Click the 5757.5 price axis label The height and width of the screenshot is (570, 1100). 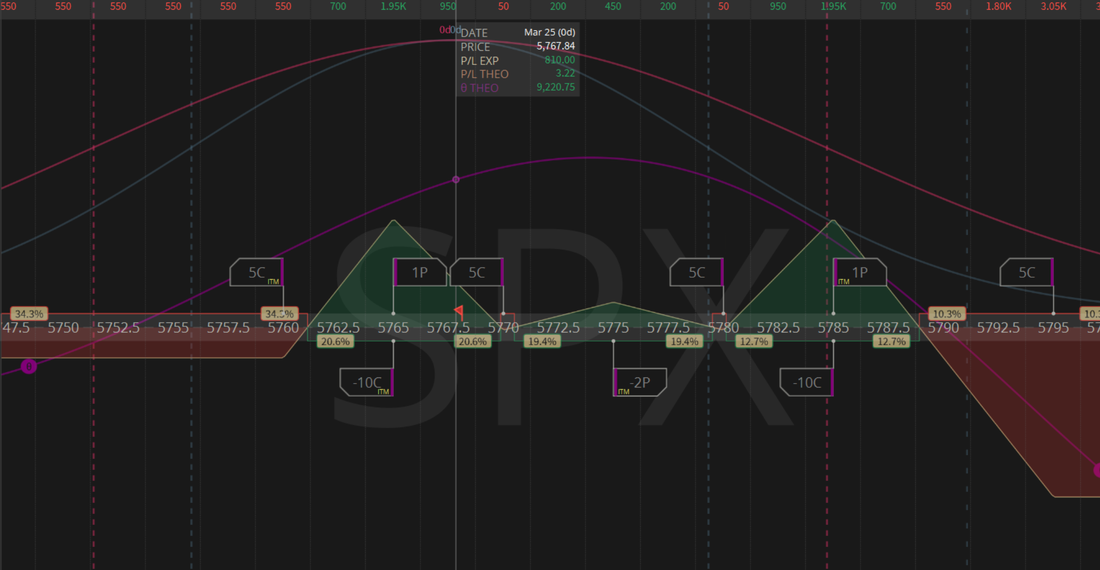tap(228, 327)
